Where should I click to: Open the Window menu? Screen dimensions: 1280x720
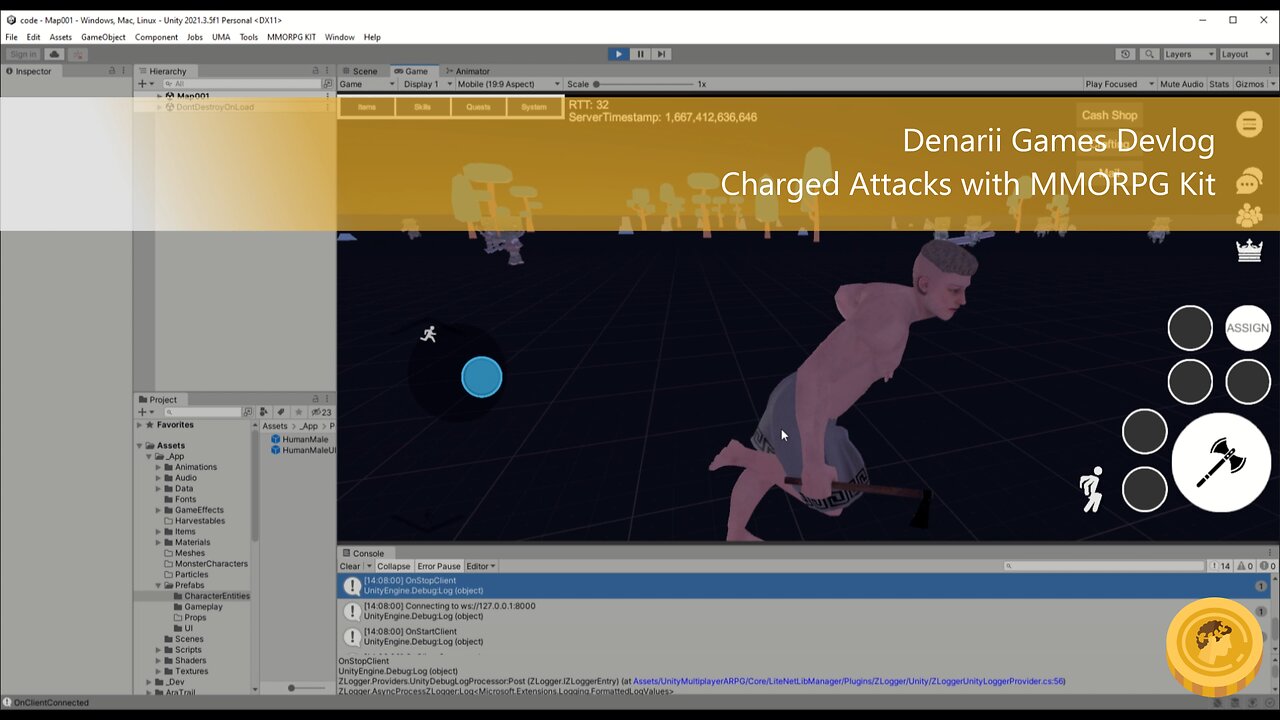click(x=339, y=37)
